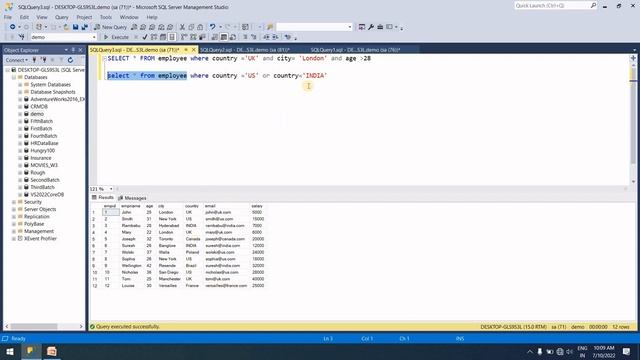The height and width of the screenshot is (360, 640).
Task: Expand the demo database node
Action: pos(20,114)
